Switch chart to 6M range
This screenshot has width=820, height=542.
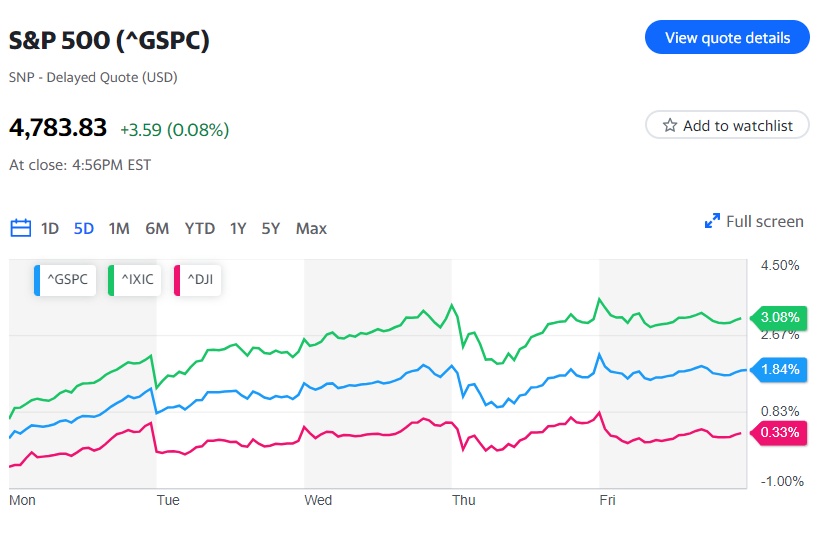(x=157, y=228)
